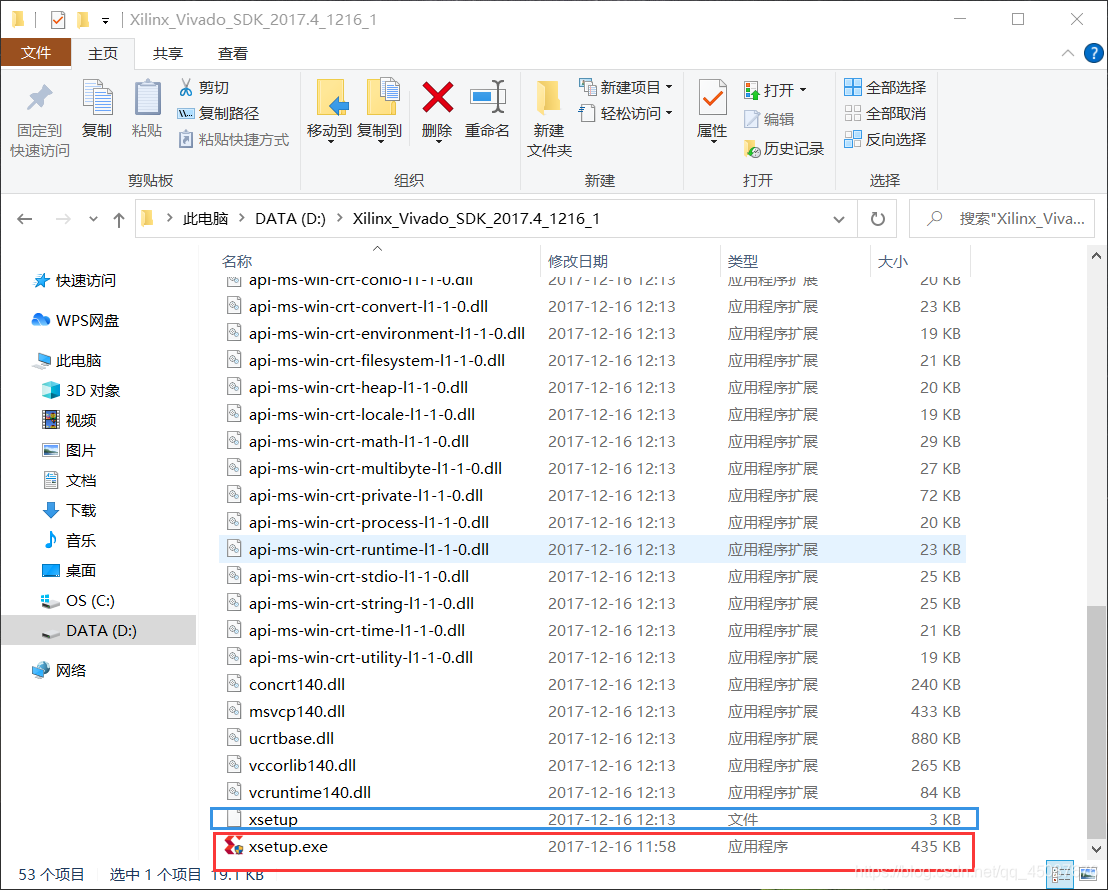
Task: Select the Home (主页) ribbon tab
Action: [x=103, y=54]
